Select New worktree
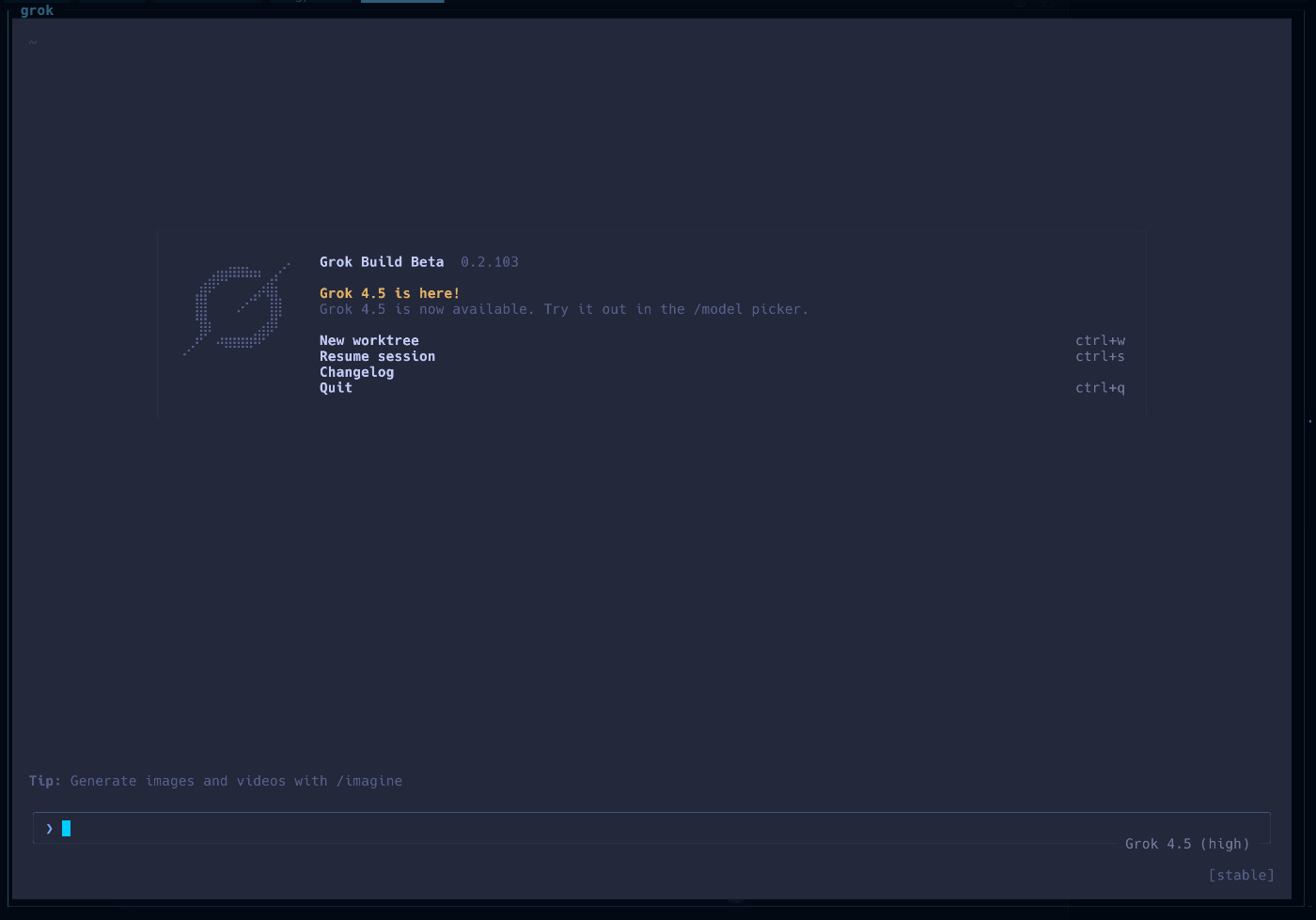1316x920 pixels. (369, 340)
